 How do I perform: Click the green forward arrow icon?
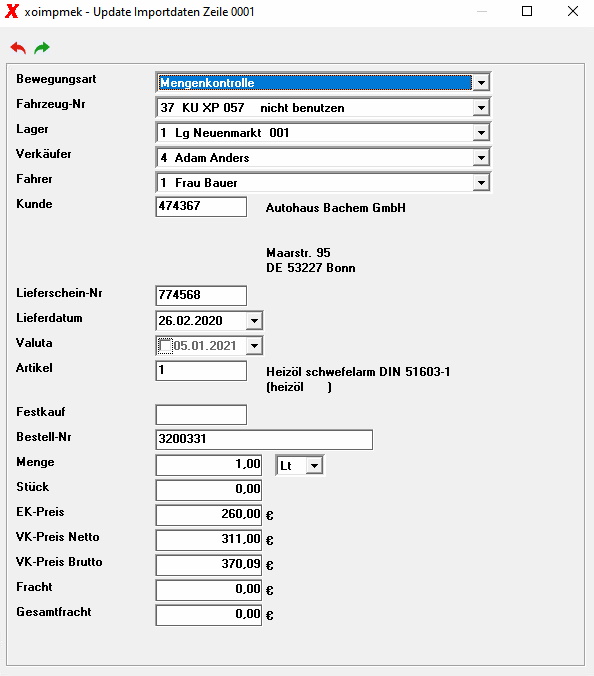[42, 48]
